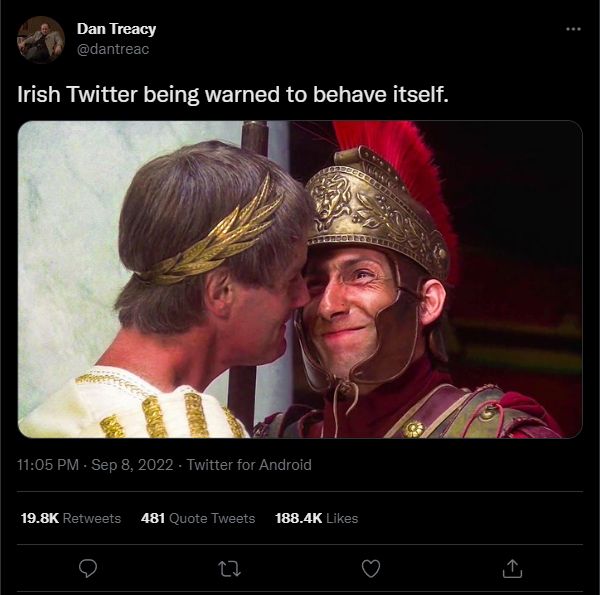600x595 pixels.
Task: Click the reply speech bubble icon
Action: pyautogui.click(x=89, y=567)
